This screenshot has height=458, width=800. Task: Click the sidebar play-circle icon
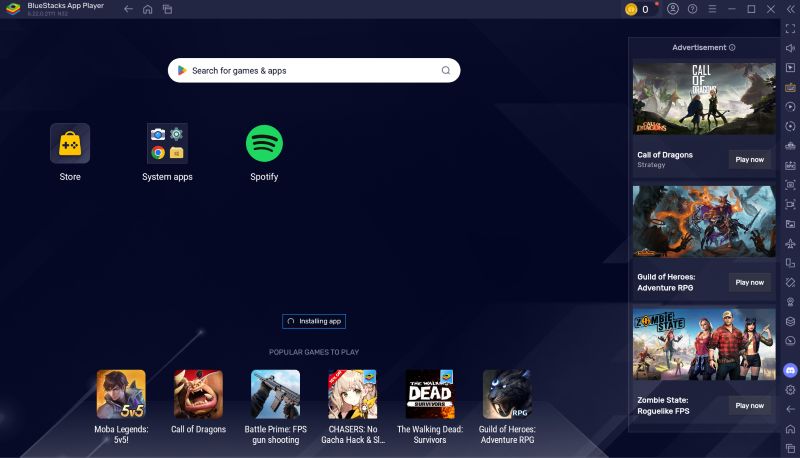[x=790, y=107]
